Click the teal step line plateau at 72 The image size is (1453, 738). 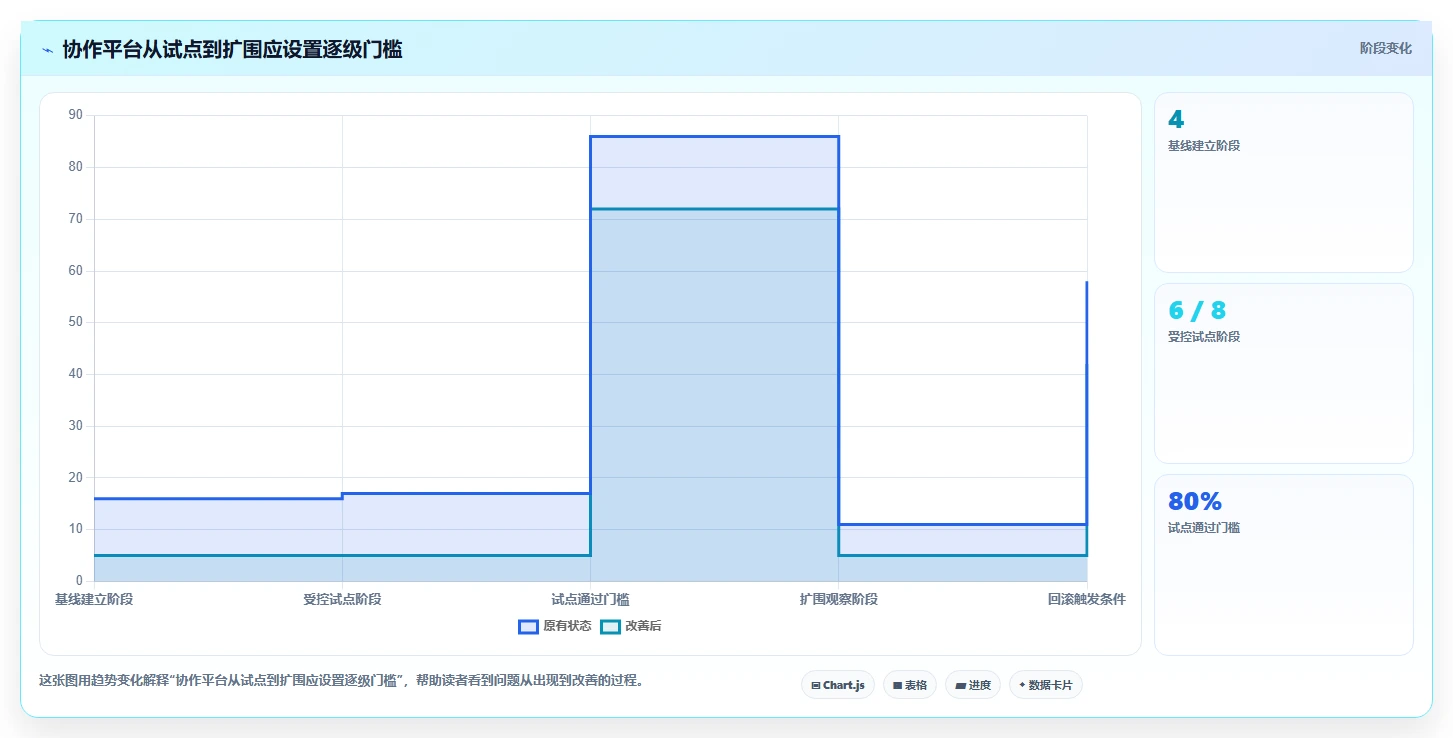click(714, 209)
